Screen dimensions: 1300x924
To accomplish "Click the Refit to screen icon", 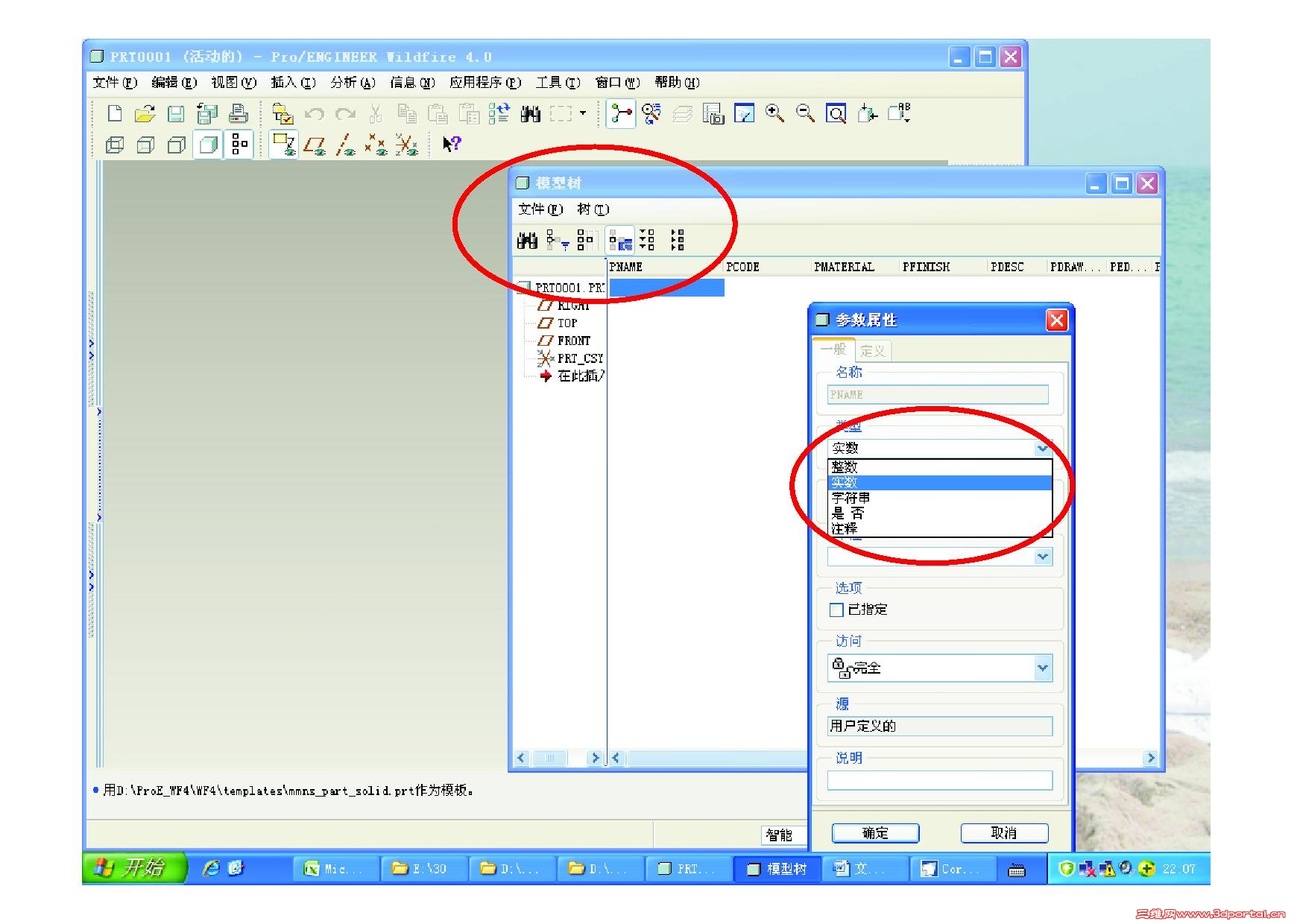I will (836, 113).
